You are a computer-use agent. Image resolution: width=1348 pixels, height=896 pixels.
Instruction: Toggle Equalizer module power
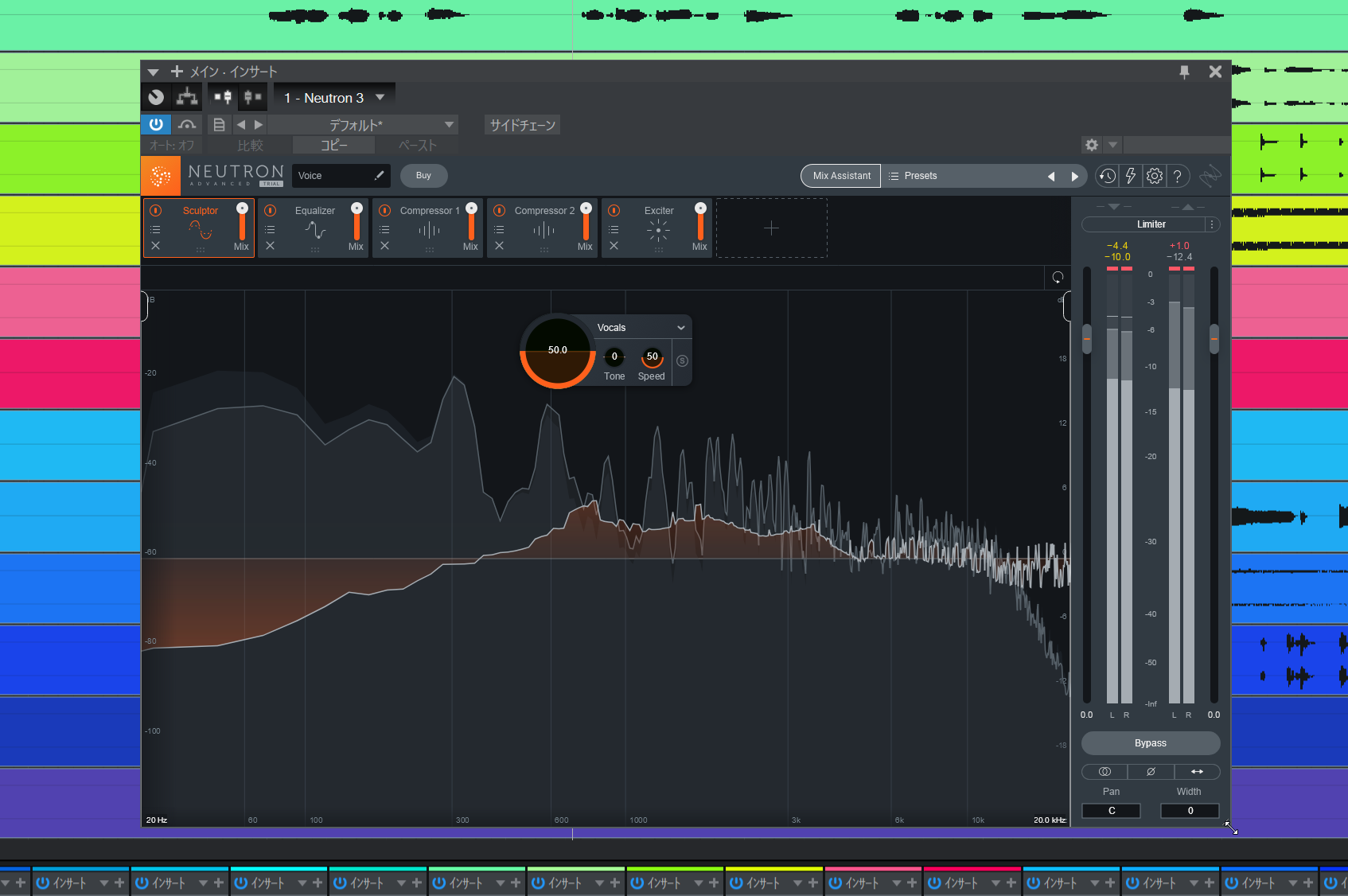[x=271, y=211]
